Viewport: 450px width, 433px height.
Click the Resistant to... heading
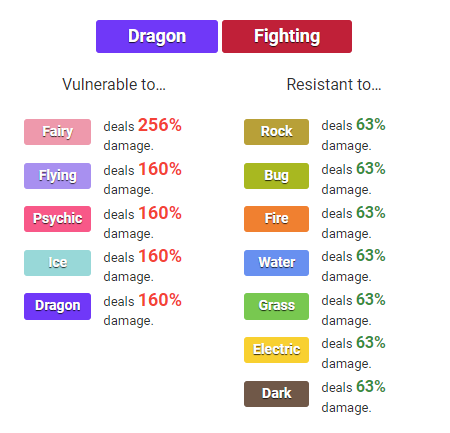pyautogui.click(x=334, y=84)
